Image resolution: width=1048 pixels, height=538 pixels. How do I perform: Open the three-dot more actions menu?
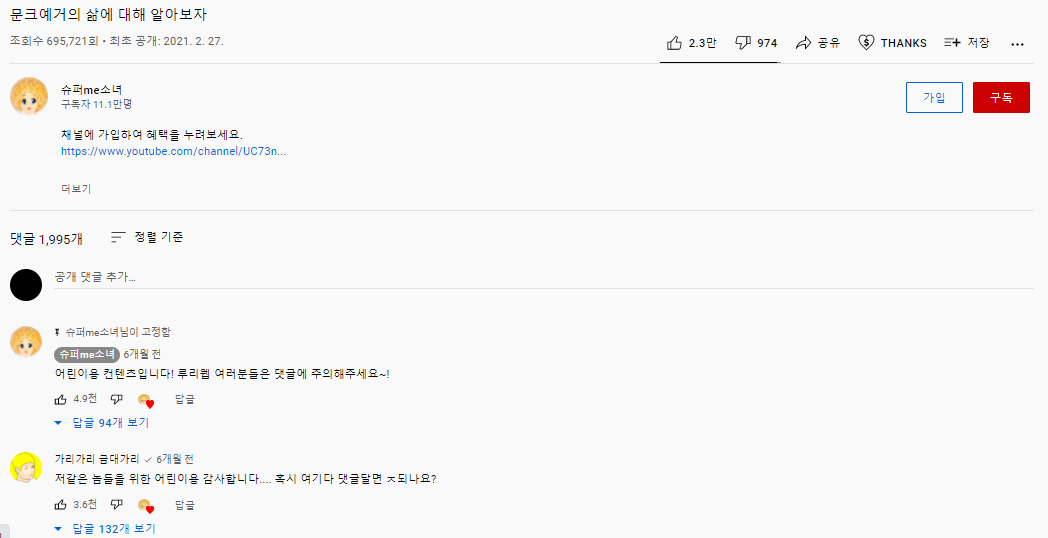(1017, 44)
